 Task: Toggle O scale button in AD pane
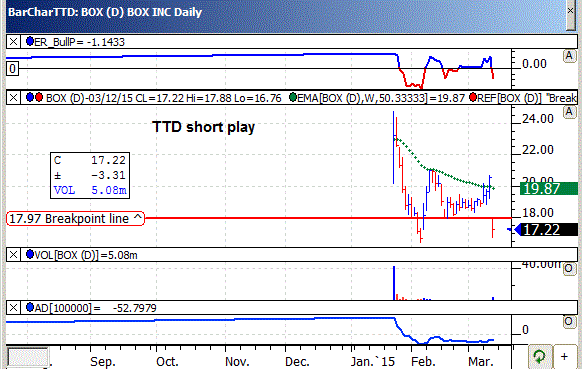pos(569,321)
